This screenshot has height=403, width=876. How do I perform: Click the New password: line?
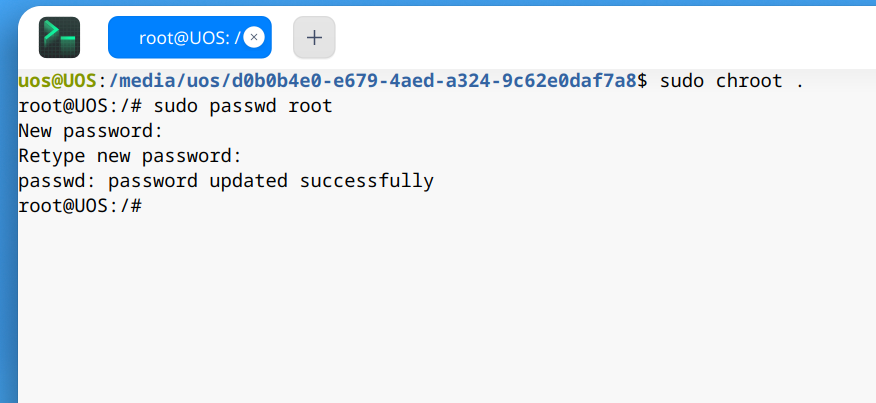[x=91, y=131]
